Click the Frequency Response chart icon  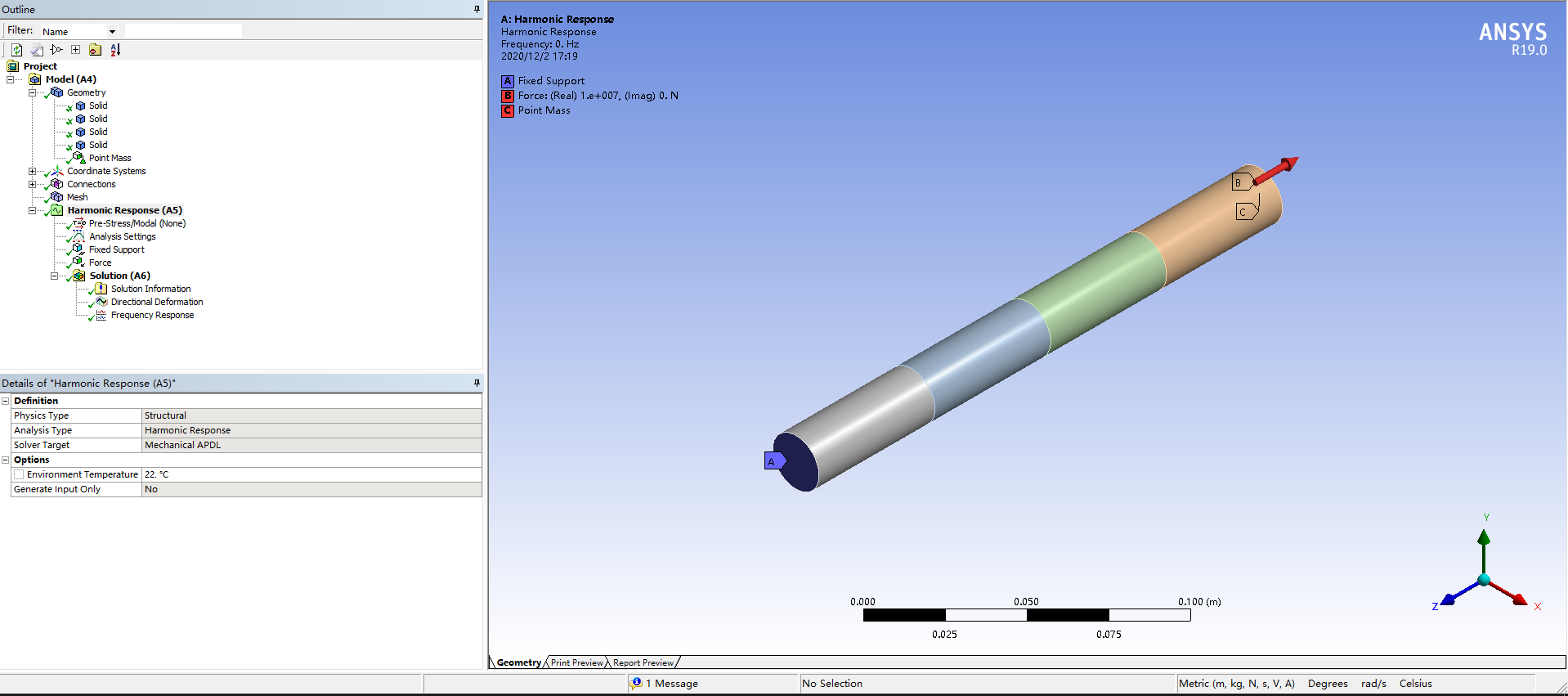[101, 315]
